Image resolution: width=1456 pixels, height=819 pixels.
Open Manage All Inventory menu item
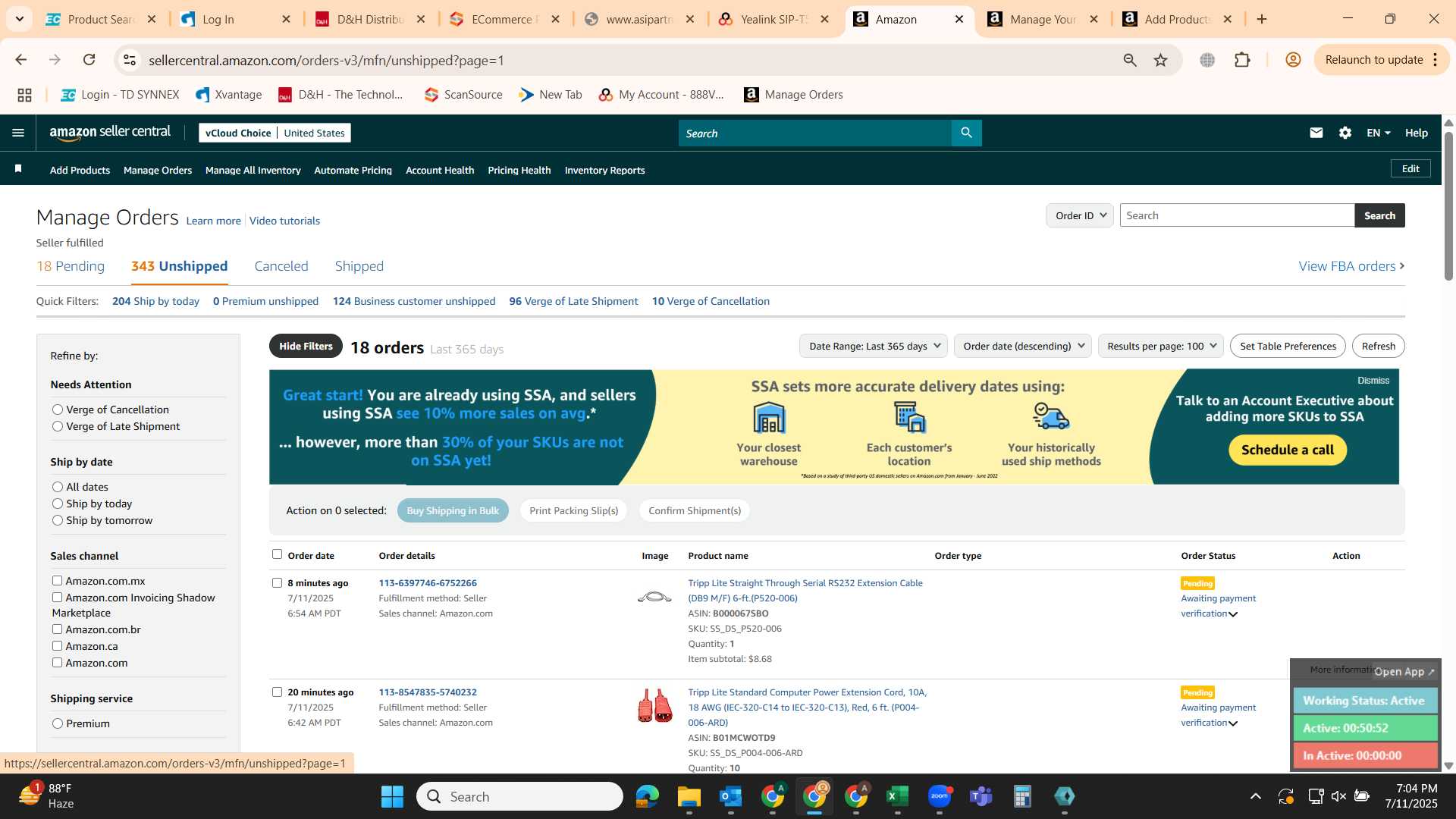253,170
